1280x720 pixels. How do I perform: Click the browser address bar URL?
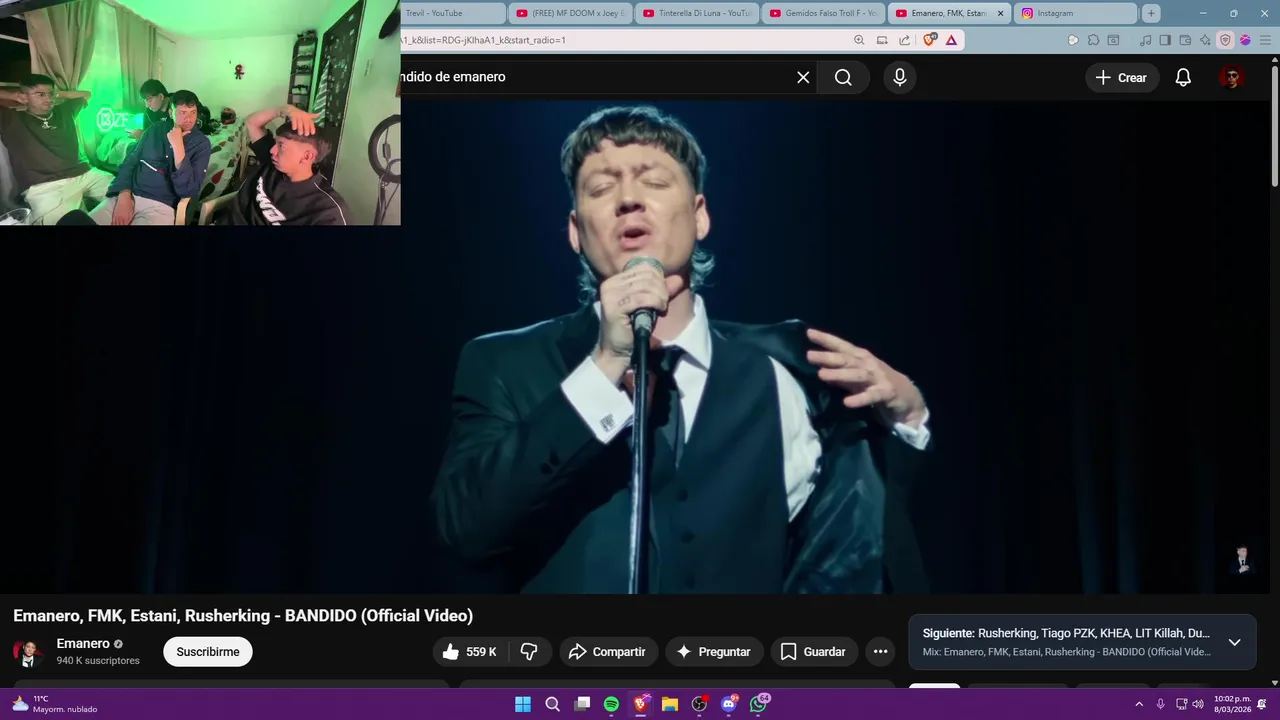point(482,40)
